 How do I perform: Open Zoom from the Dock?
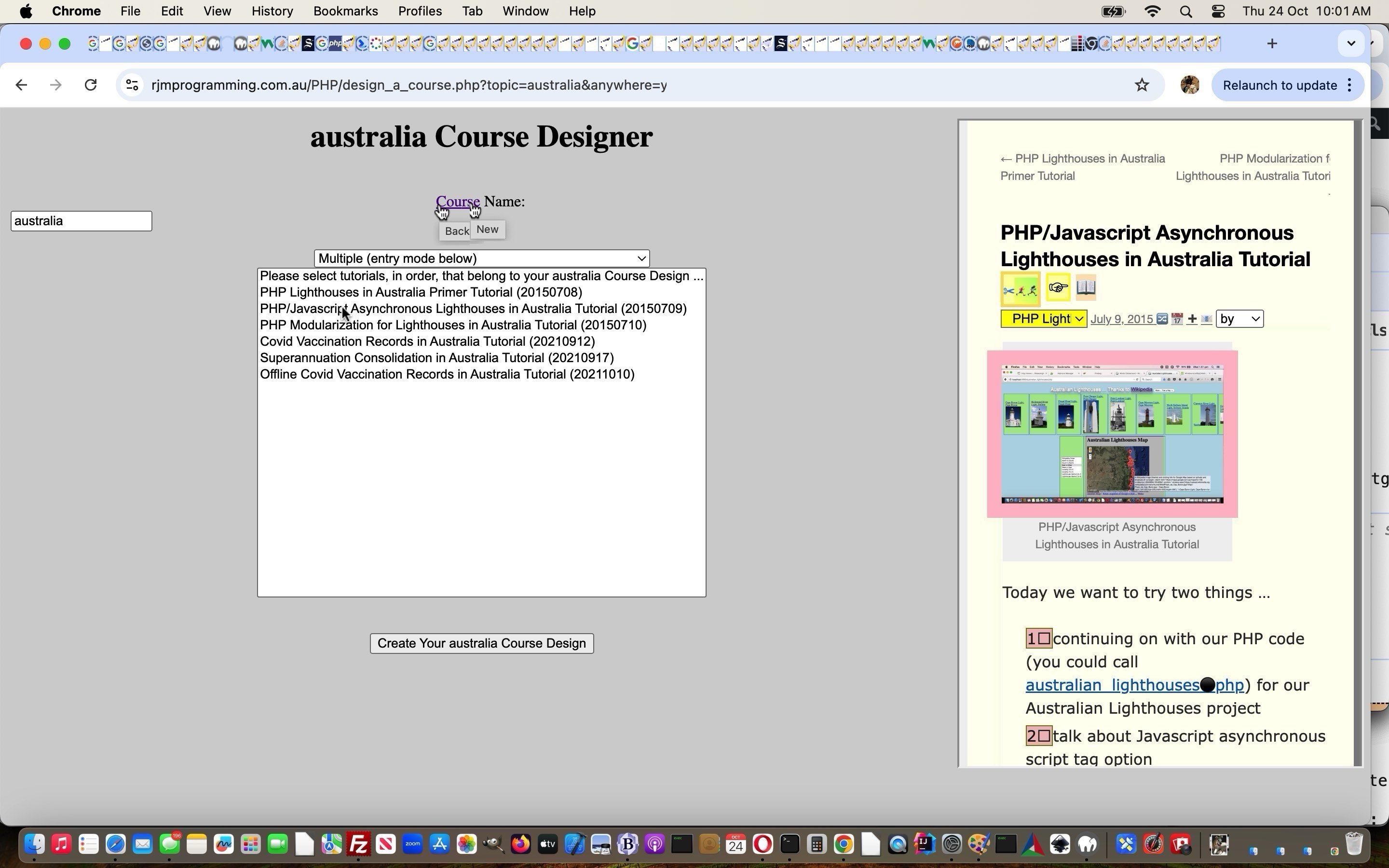pyautogui.click(x=413, y=844)
